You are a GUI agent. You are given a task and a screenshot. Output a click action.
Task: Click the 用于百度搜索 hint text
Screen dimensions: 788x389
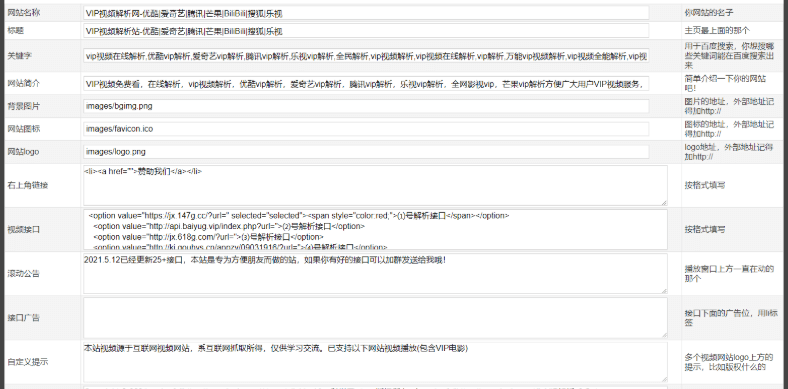pyautogui.click(x=729, y=56)
